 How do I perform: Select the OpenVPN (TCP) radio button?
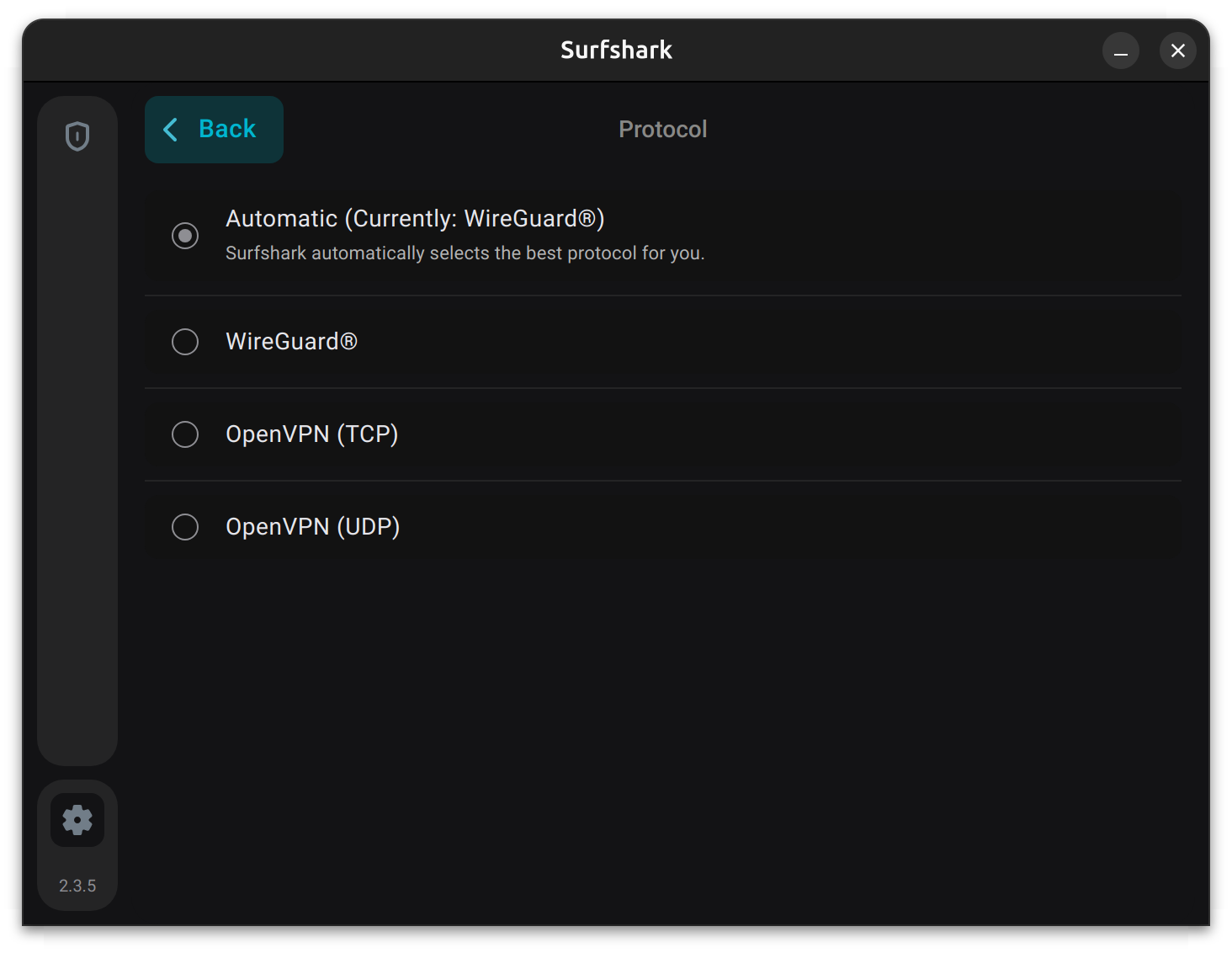(x=185, y=434)
